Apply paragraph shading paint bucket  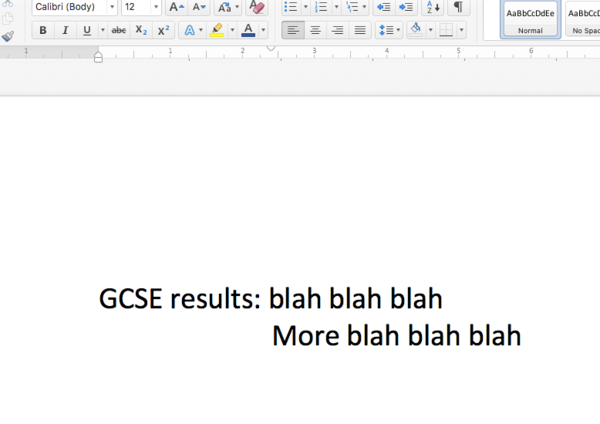(416, 30)
